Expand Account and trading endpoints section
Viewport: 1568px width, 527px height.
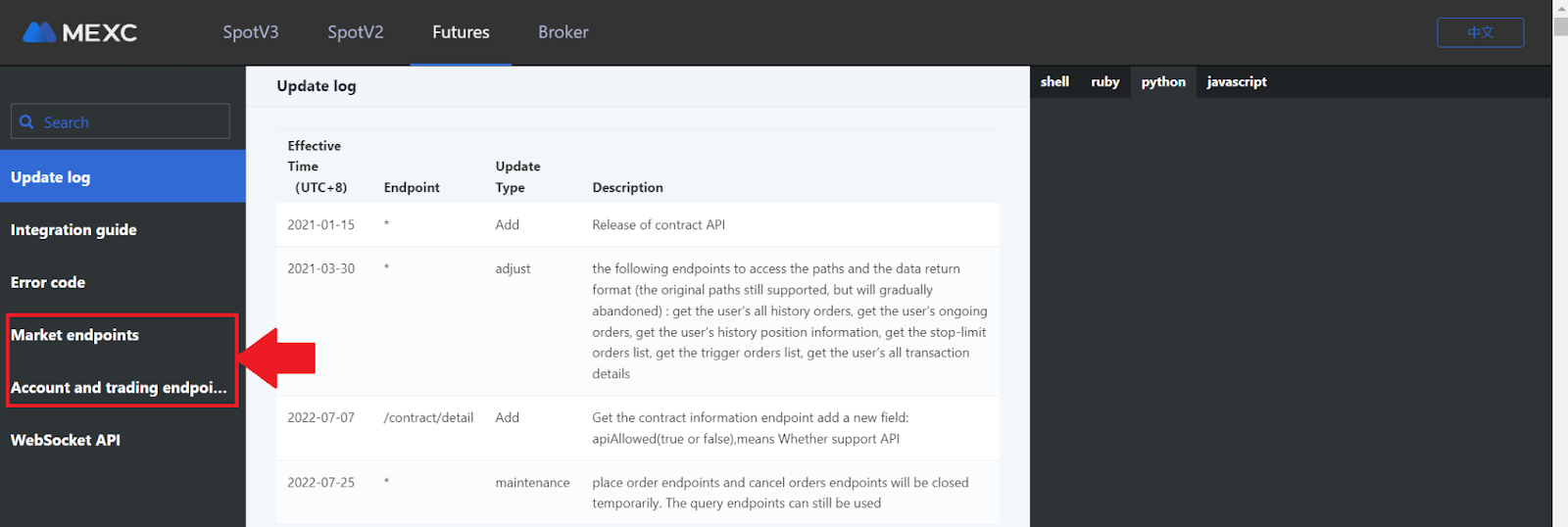pyautogui.click(x=122, y=388)
